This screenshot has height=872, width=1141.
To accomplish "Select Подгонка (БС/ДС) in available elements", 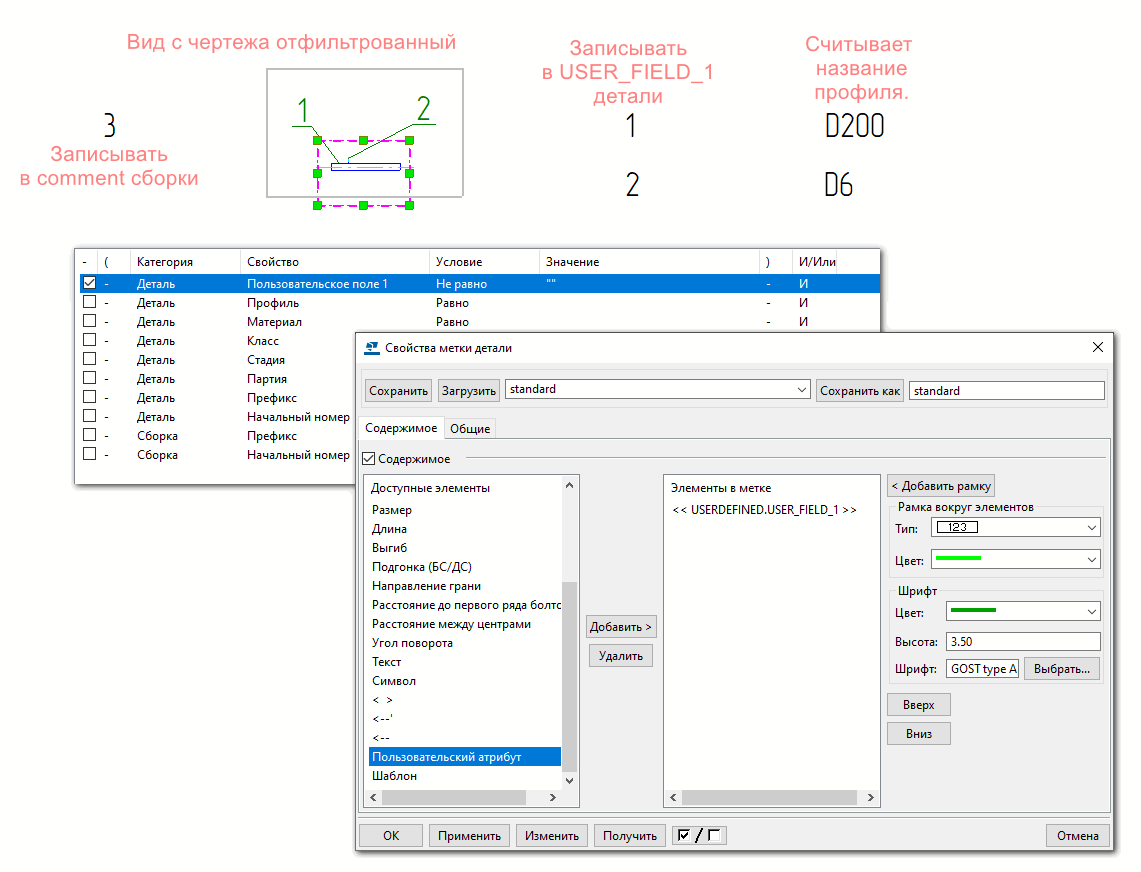I will pos(422,566).
